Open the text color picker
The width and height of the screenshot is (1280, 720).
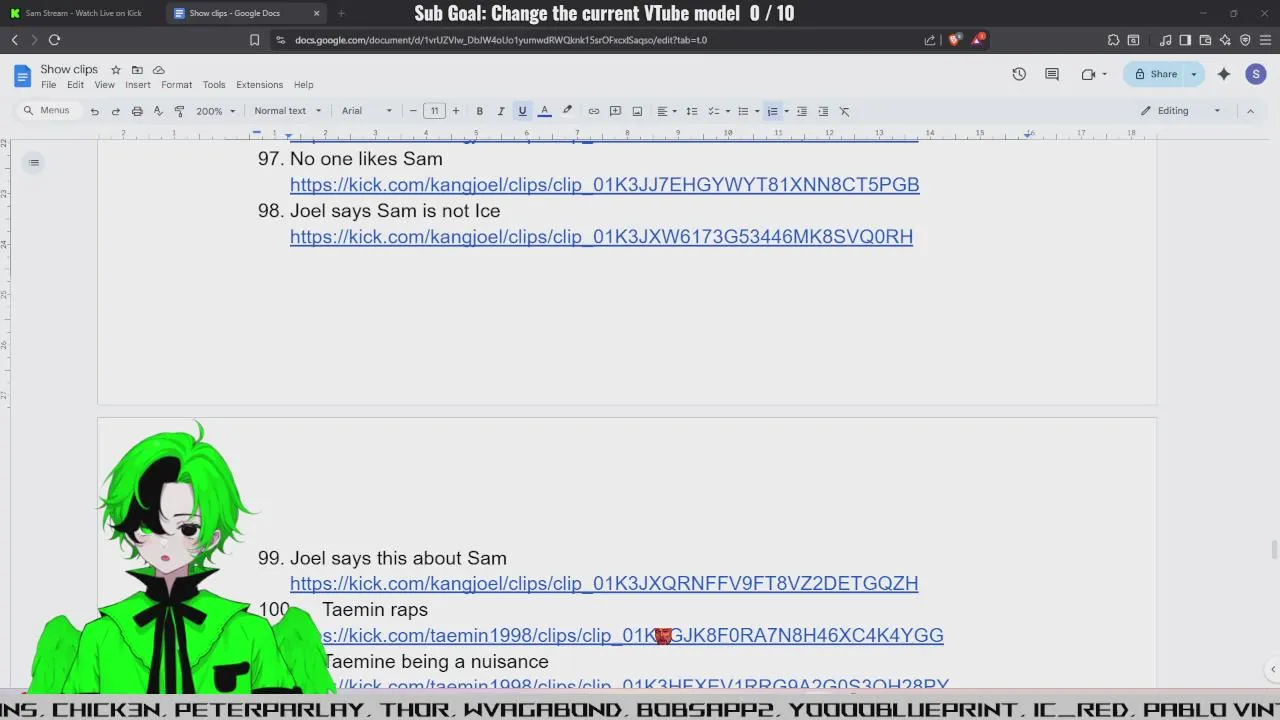(x=544, y=111)
